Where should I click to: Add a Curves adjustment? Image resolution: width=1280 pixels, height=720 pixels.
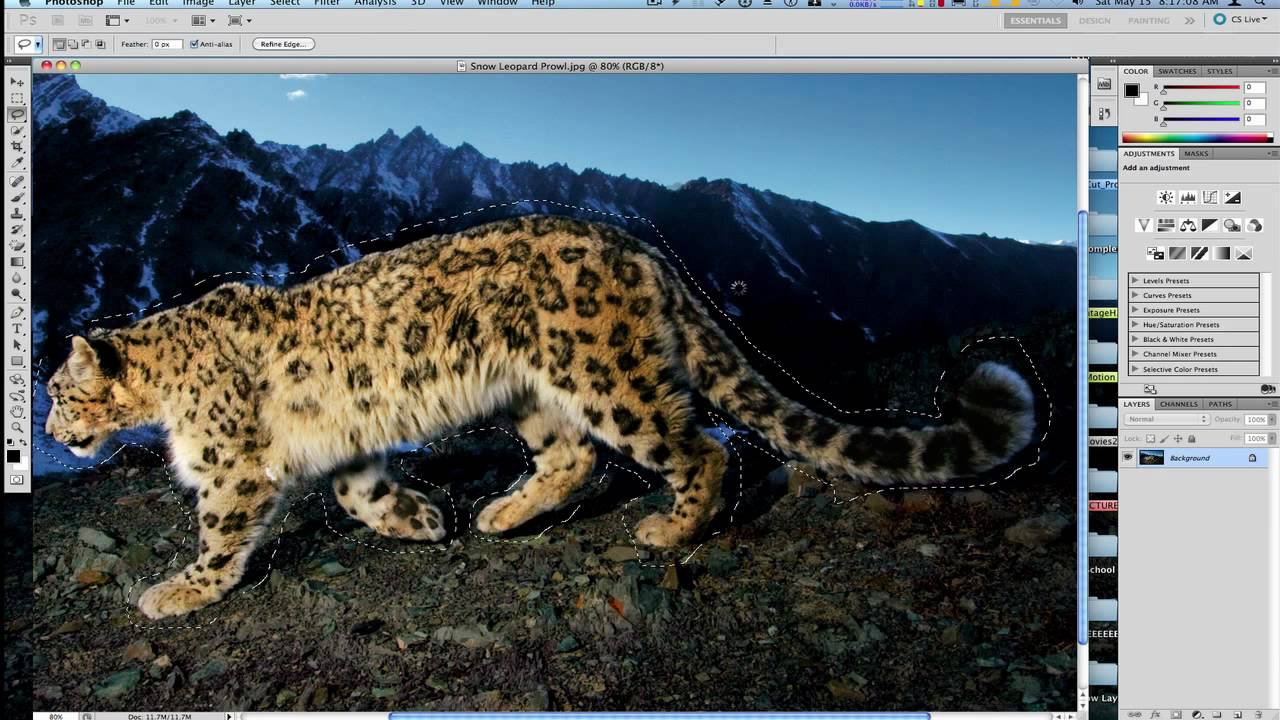(1210, 198)
